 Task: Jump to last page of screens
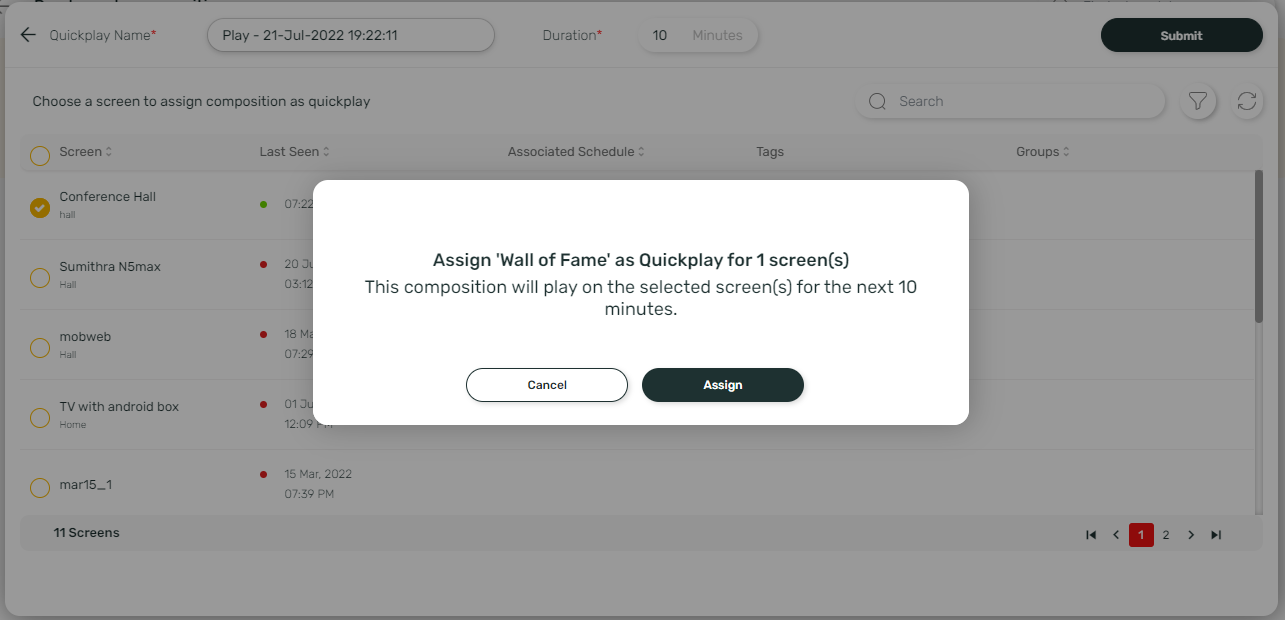pyautogui.click(x=1216, y=535)
